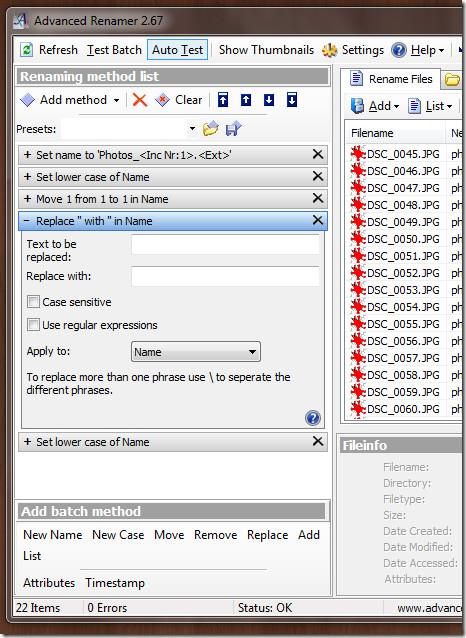Open Replace method help question icon
466x638 pixels.
(x=313, y=418)
